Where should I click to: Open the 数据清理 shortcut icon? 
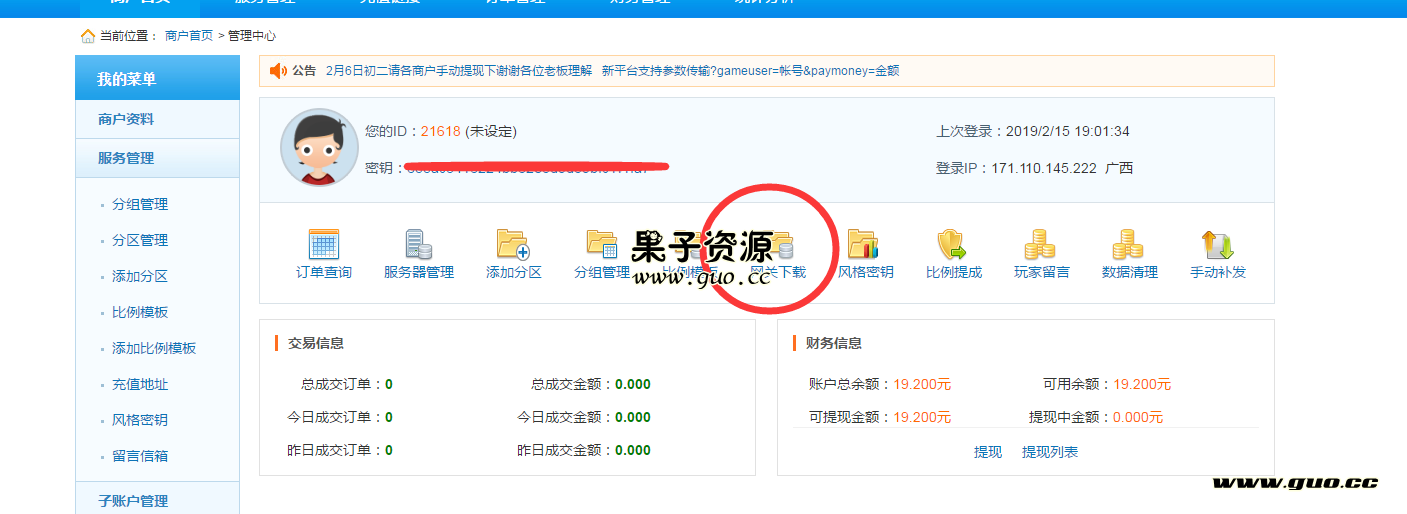coord(1129,245)
